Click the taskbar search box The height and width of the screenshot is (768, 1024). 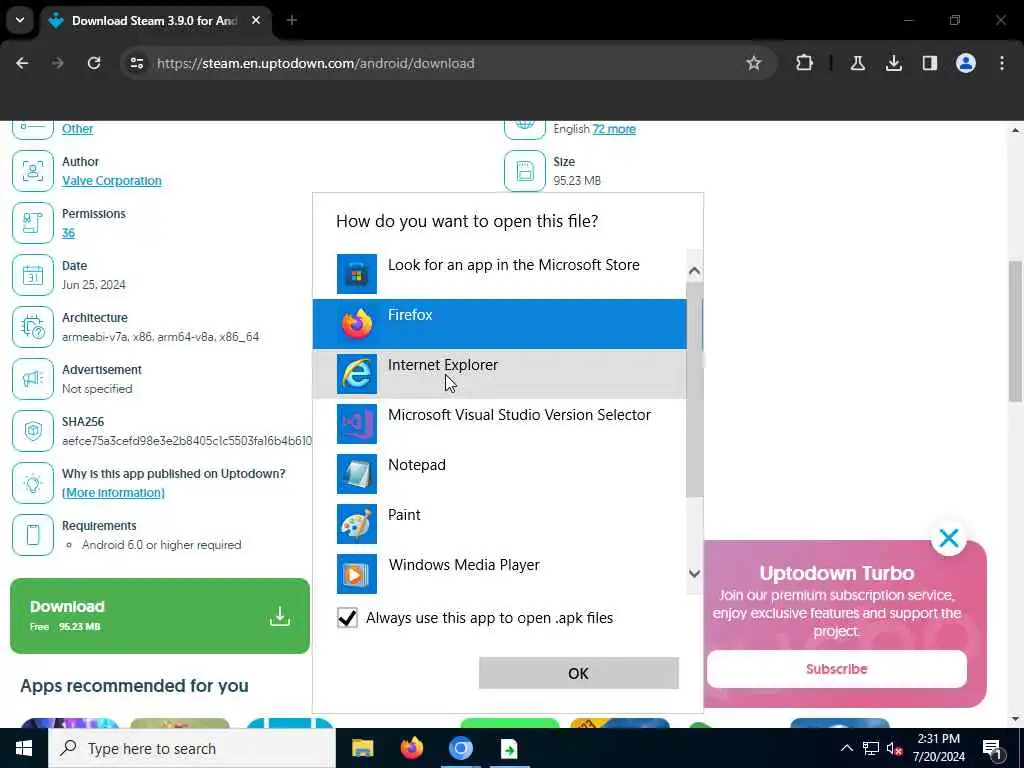[x=191, y=748]
